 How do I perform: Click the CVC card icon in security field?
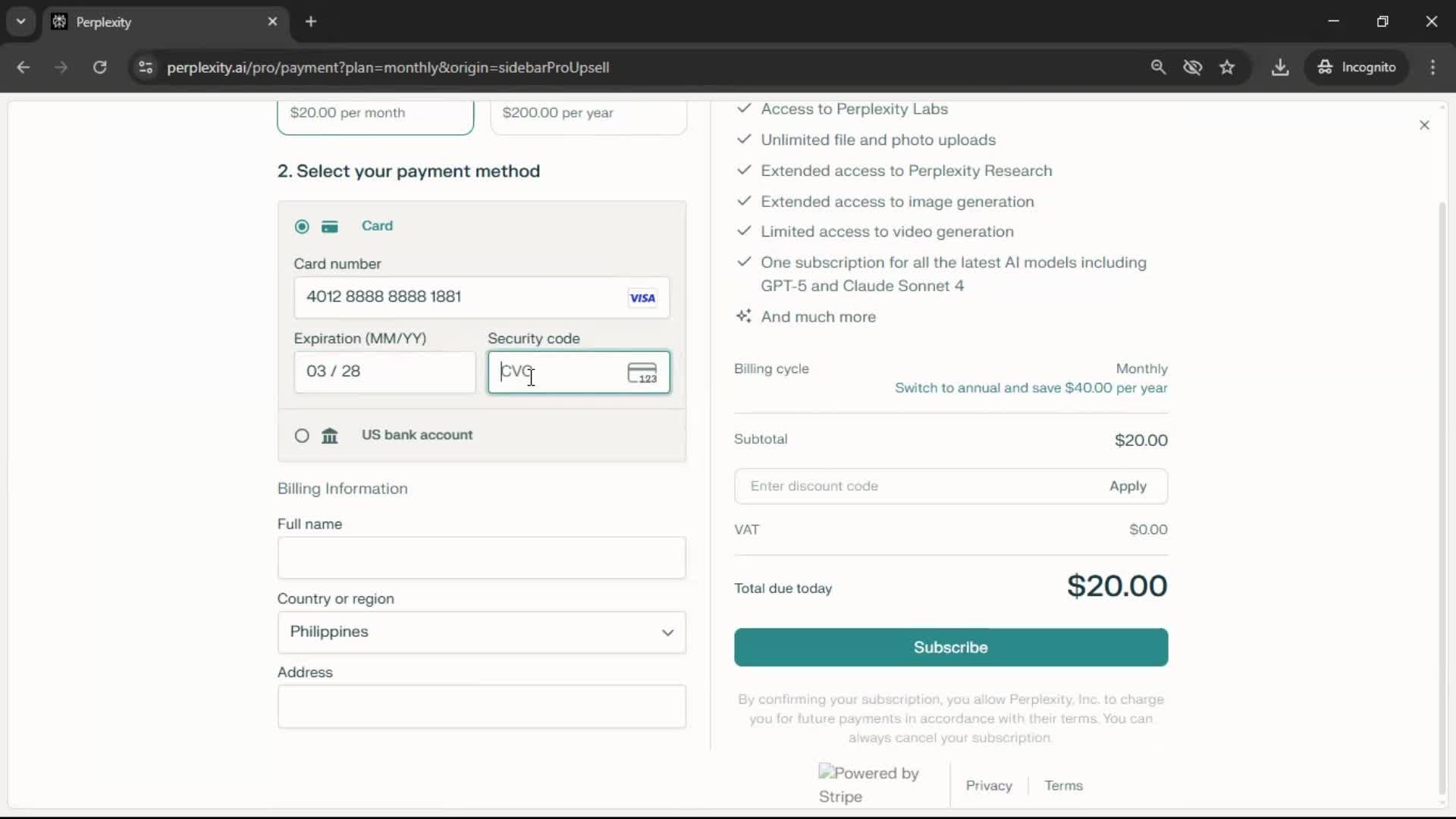coord(642,372)
